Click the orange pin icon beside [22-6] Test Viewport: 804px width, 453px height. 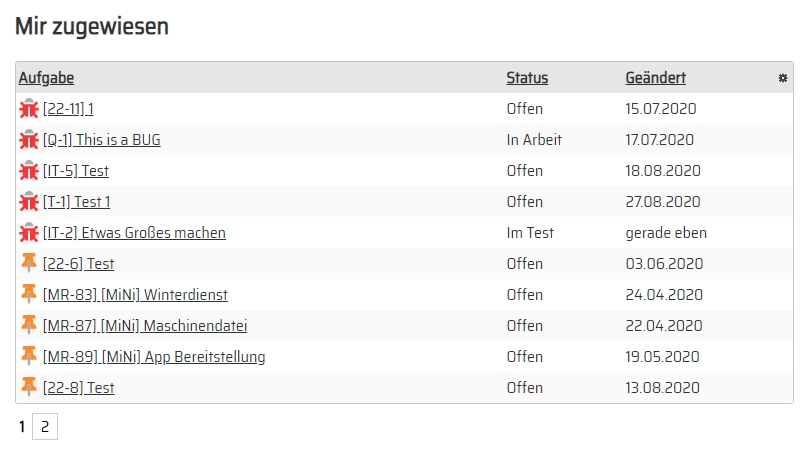point(29,263)
